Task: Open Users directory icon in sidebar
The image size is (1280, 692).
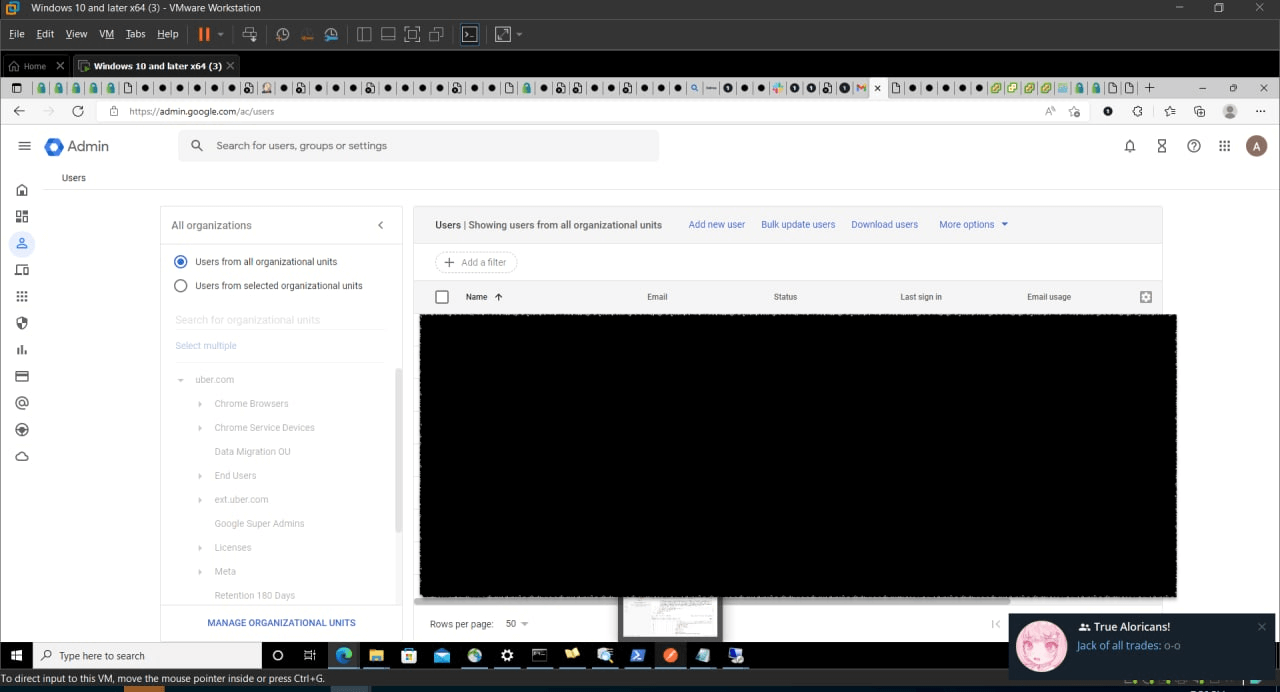Action: point(22,243)
